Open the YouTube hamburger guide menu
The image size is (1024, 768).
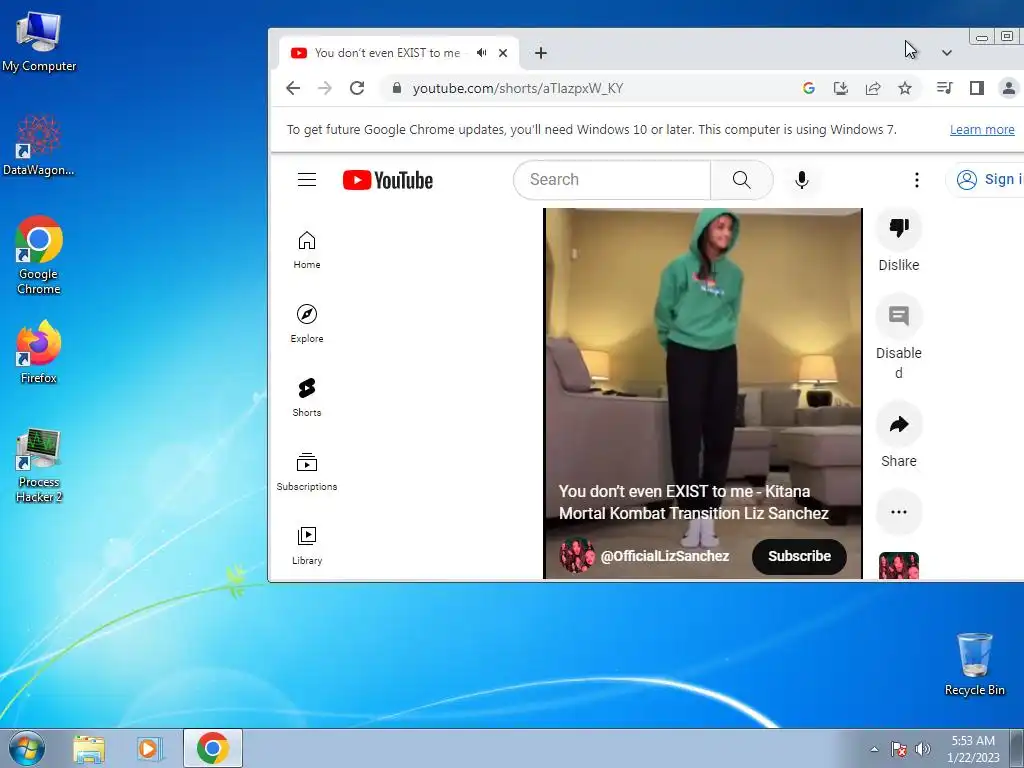pyautogui.click(x=307, y=180)
